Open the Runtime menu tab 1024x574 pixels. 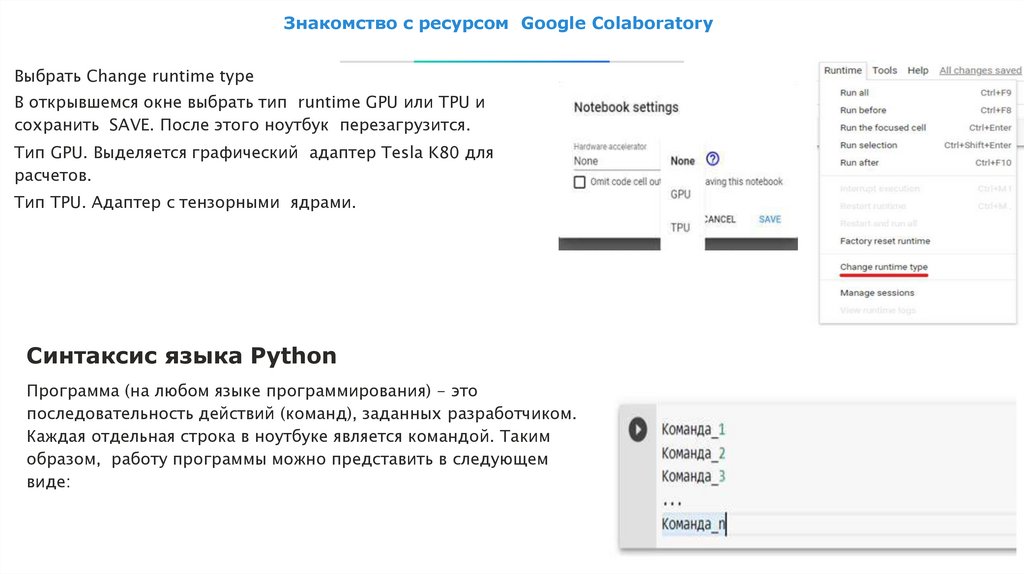pyautogui.click(x=842, y=71)
